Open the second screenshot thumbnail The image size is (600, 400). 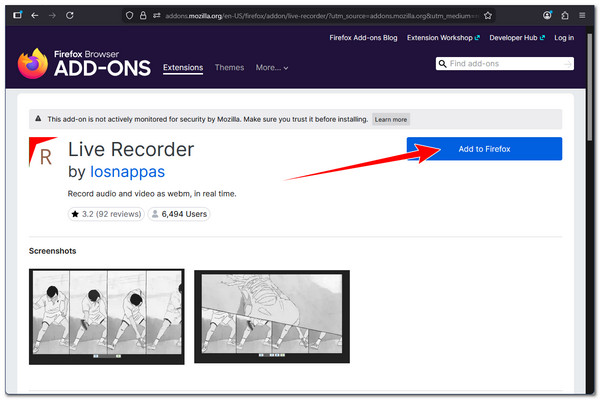click(x=272, y=317)
